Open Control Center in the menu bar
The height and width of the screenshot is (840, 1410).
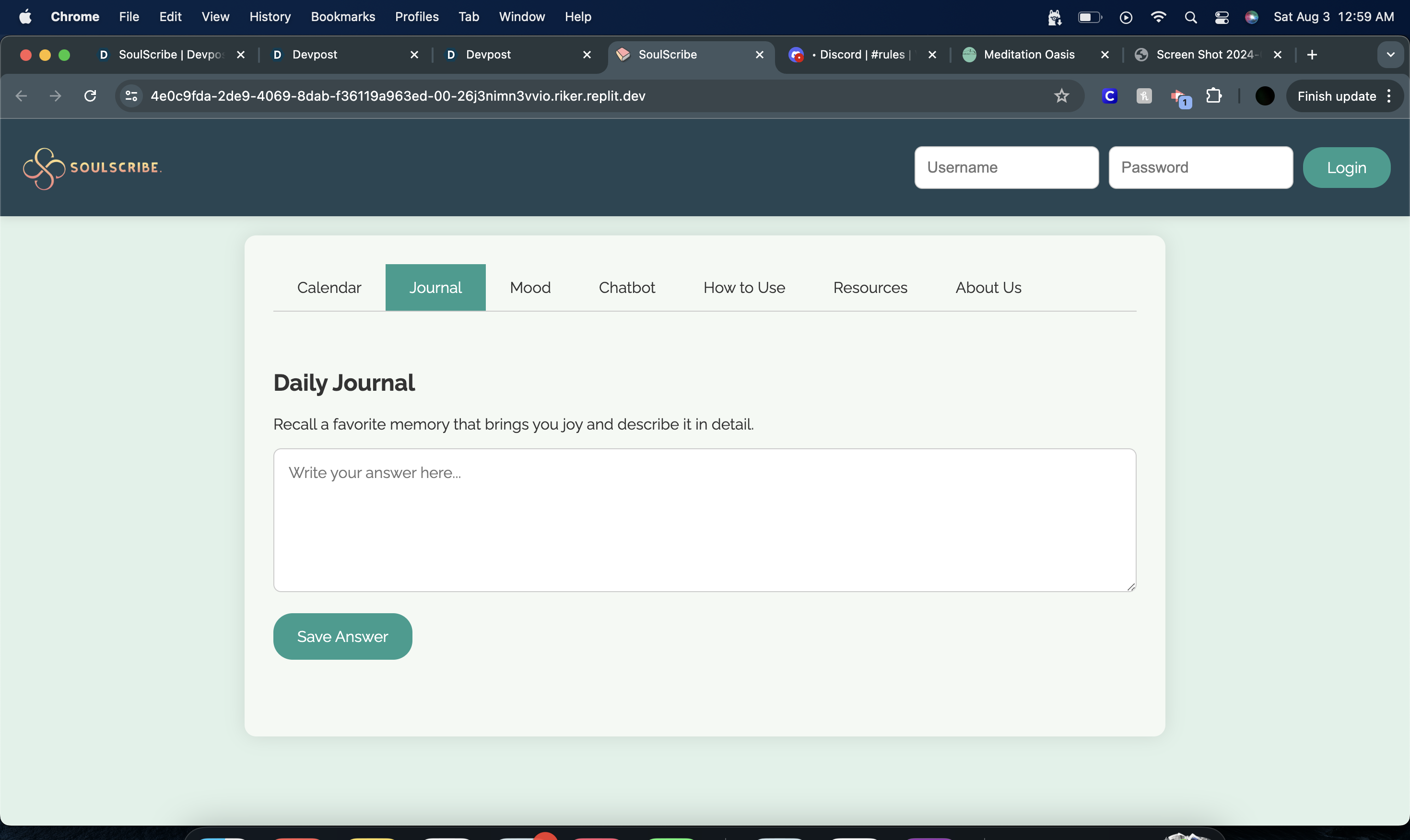(1221, 17)
